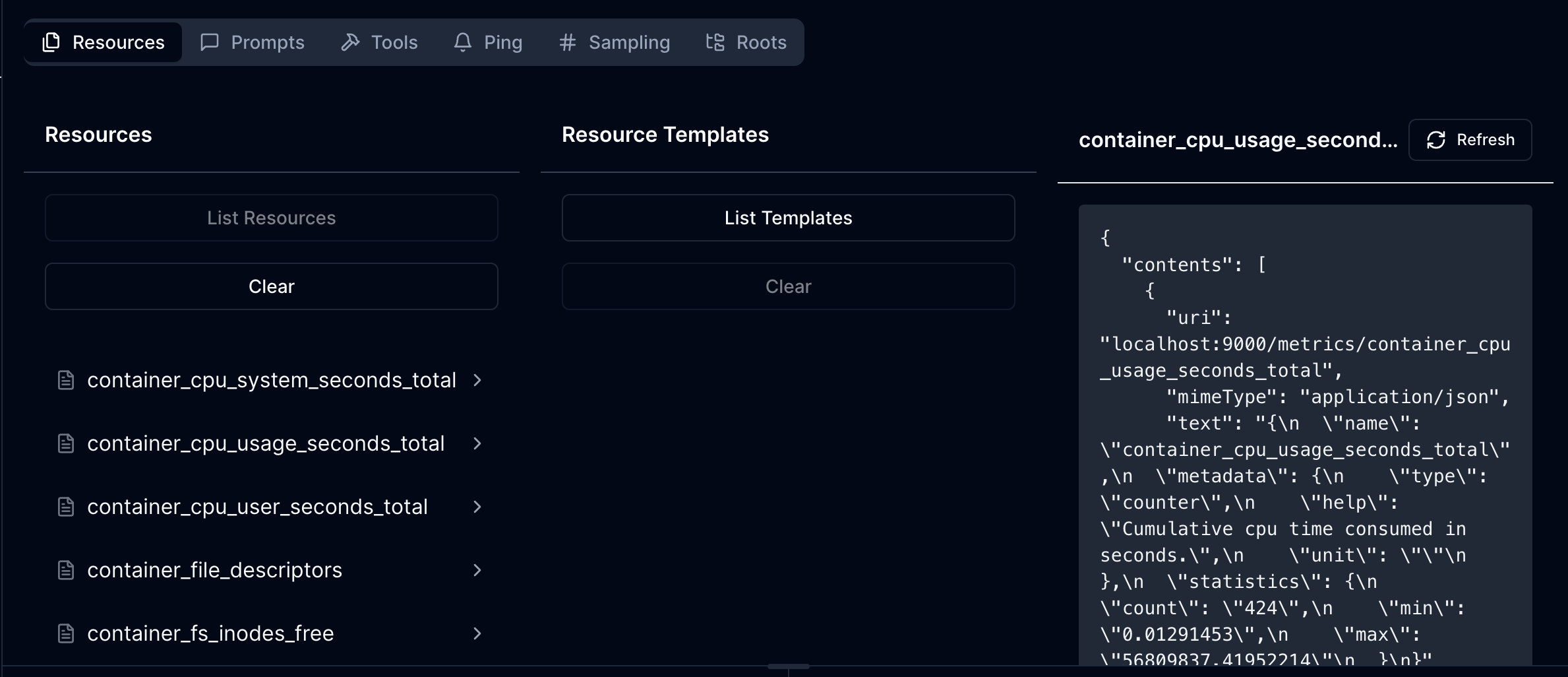Click the file icon beside container_file_descriptors
The height and width of the screenshot is (677, 1568).
pyautogui.click(x=66, y=570)
